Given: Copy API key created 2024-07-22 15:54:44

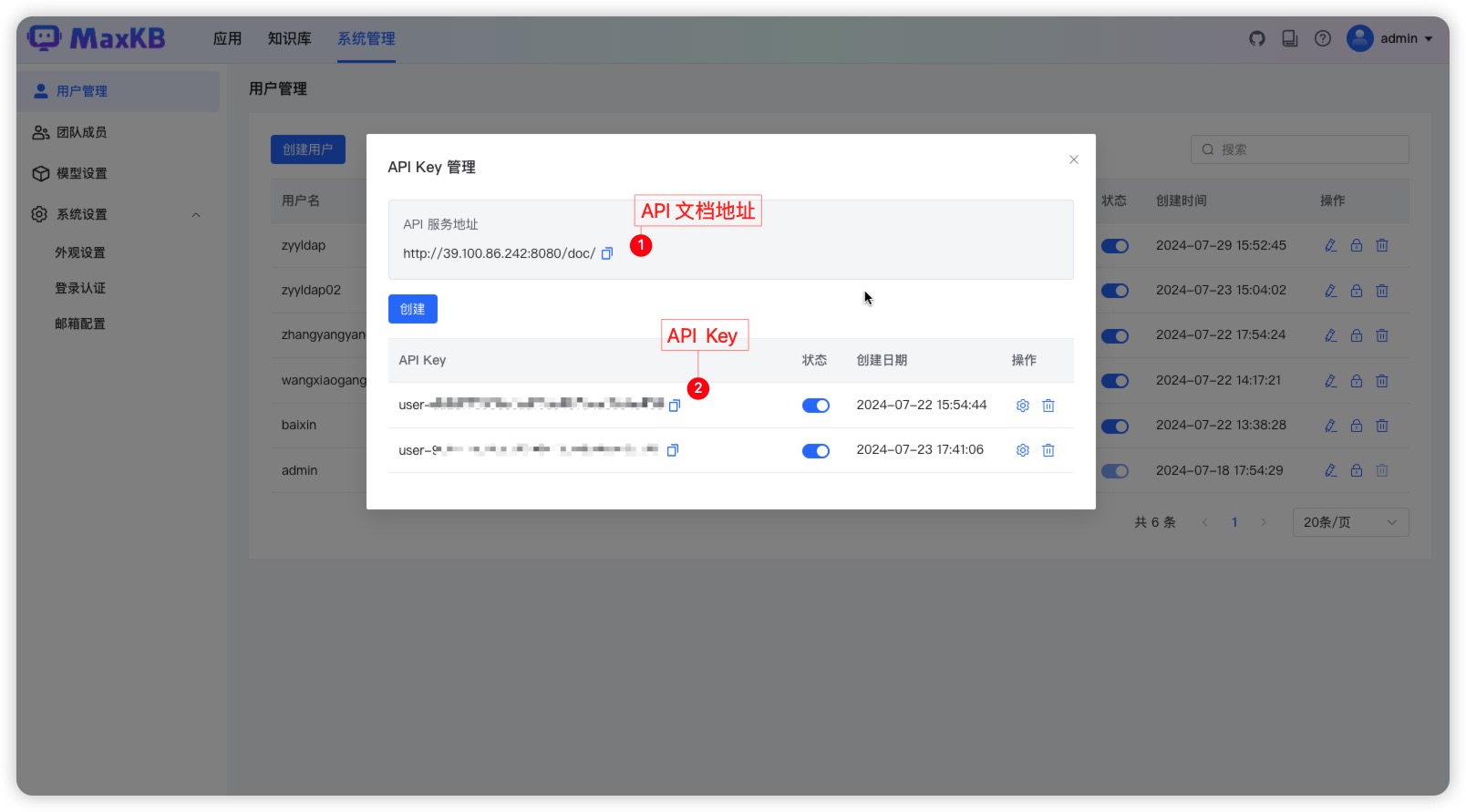Looking at the screenshot, I should click(x=675, y=406).
